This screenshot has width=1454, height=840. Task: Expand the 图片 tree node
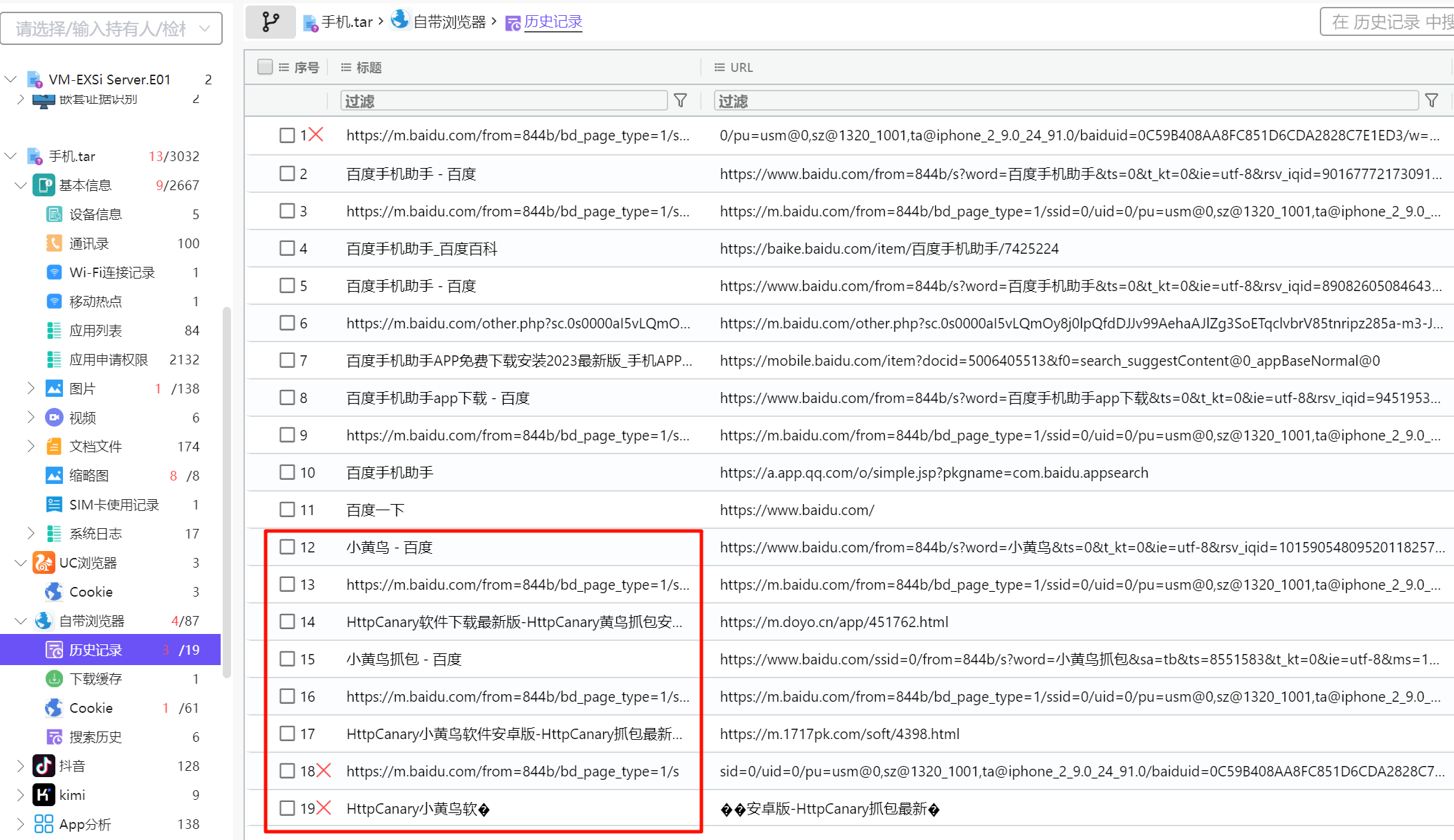[x=30, y=389]
